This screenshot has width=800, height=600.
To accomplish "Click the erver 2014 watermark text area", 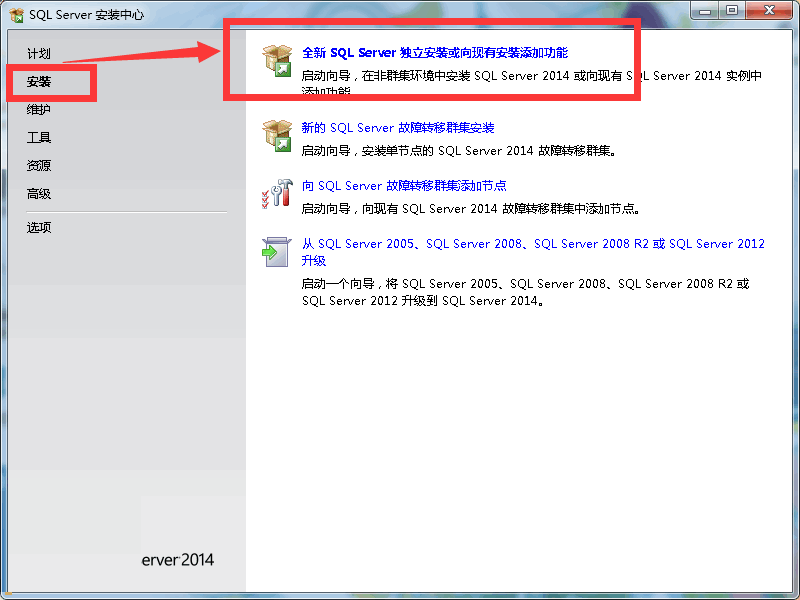I will click(x=178, y=560).
